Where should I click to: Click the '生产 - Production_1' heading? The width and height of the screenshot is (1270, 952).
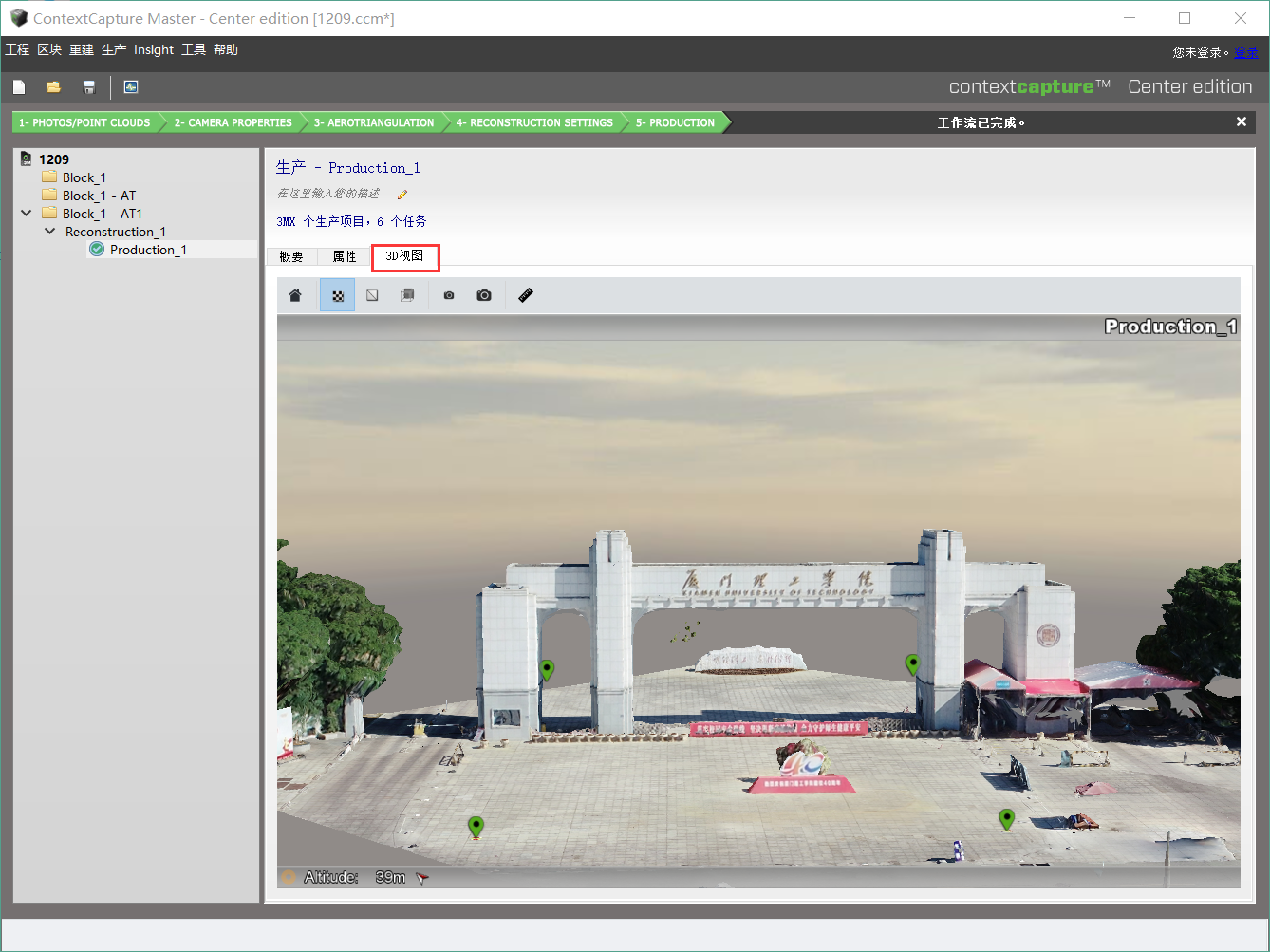click(x=348, y=168)
